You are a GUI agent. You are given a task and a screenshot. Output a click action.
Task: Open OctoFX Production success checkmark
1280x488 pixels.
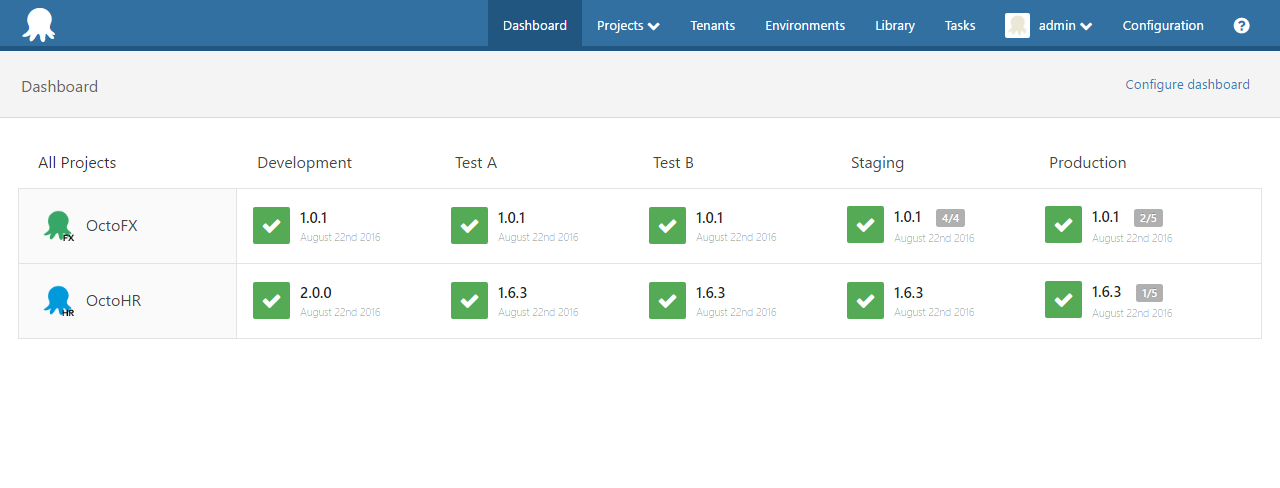pyautogui.click(x=1063, y=225)
